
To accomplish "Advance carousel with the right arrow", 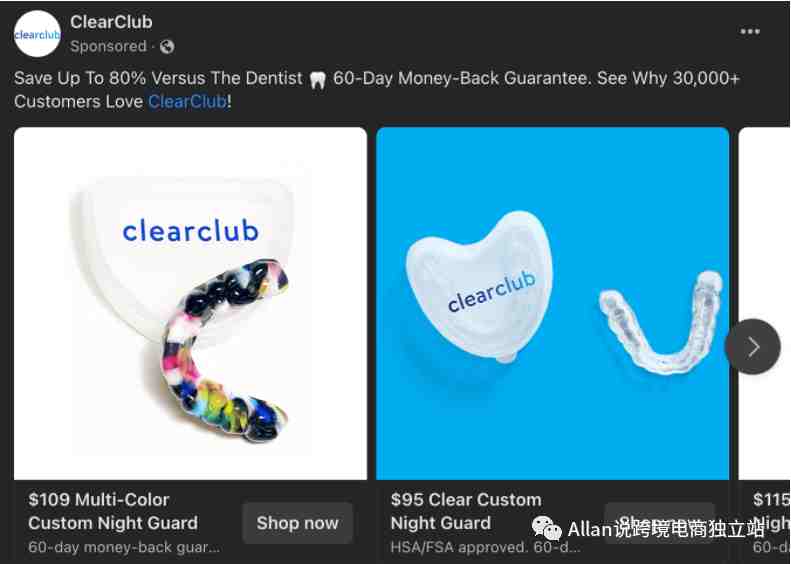I will point(753,347).
